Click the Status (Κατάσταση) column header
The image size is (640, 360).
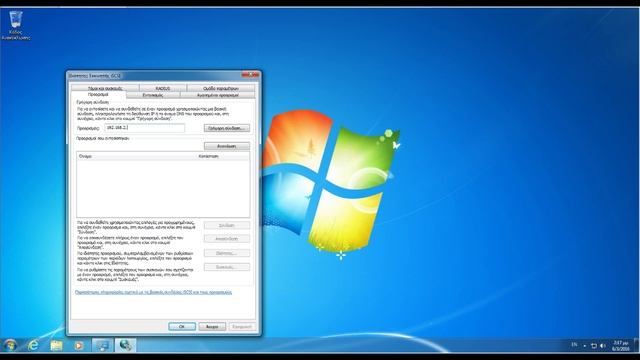point(223,156)
